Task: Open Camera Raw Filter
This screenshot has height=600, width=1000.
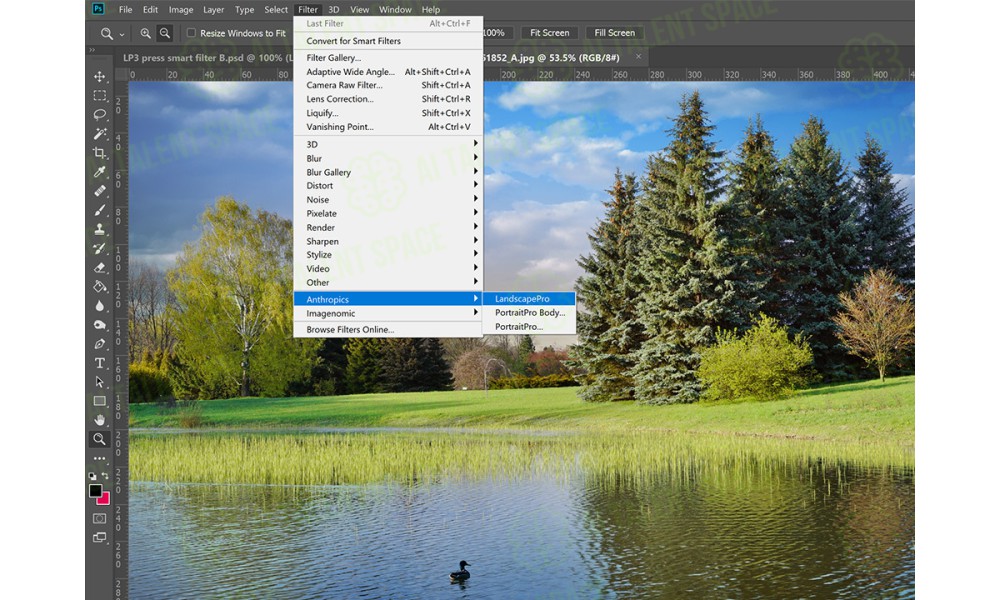Action: pyautogui.click(x=388, y=85)
